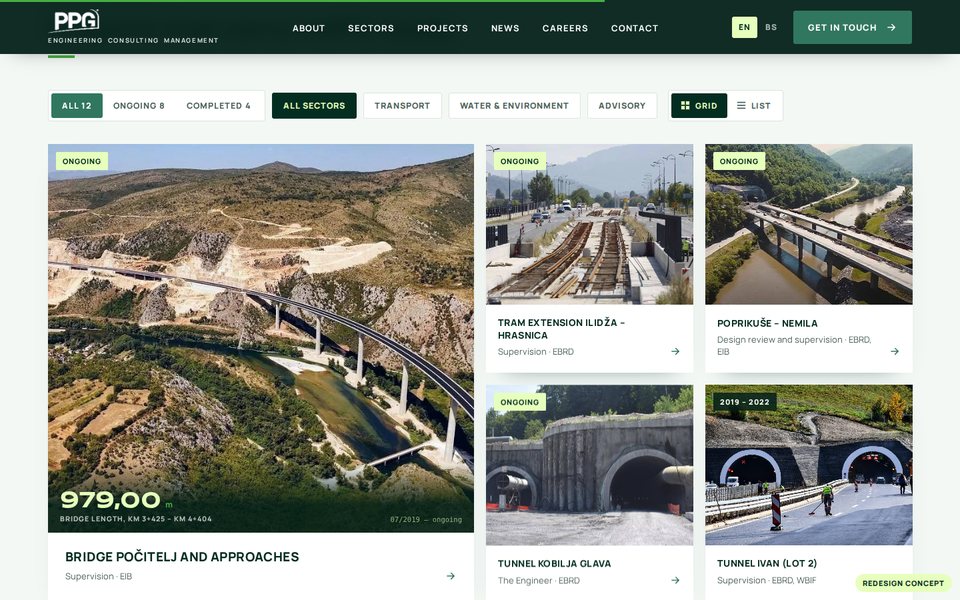The width and height of the screenshot is (960, 600).
Task: Filter by Water & Environment sector
Action: coord(514,105)
